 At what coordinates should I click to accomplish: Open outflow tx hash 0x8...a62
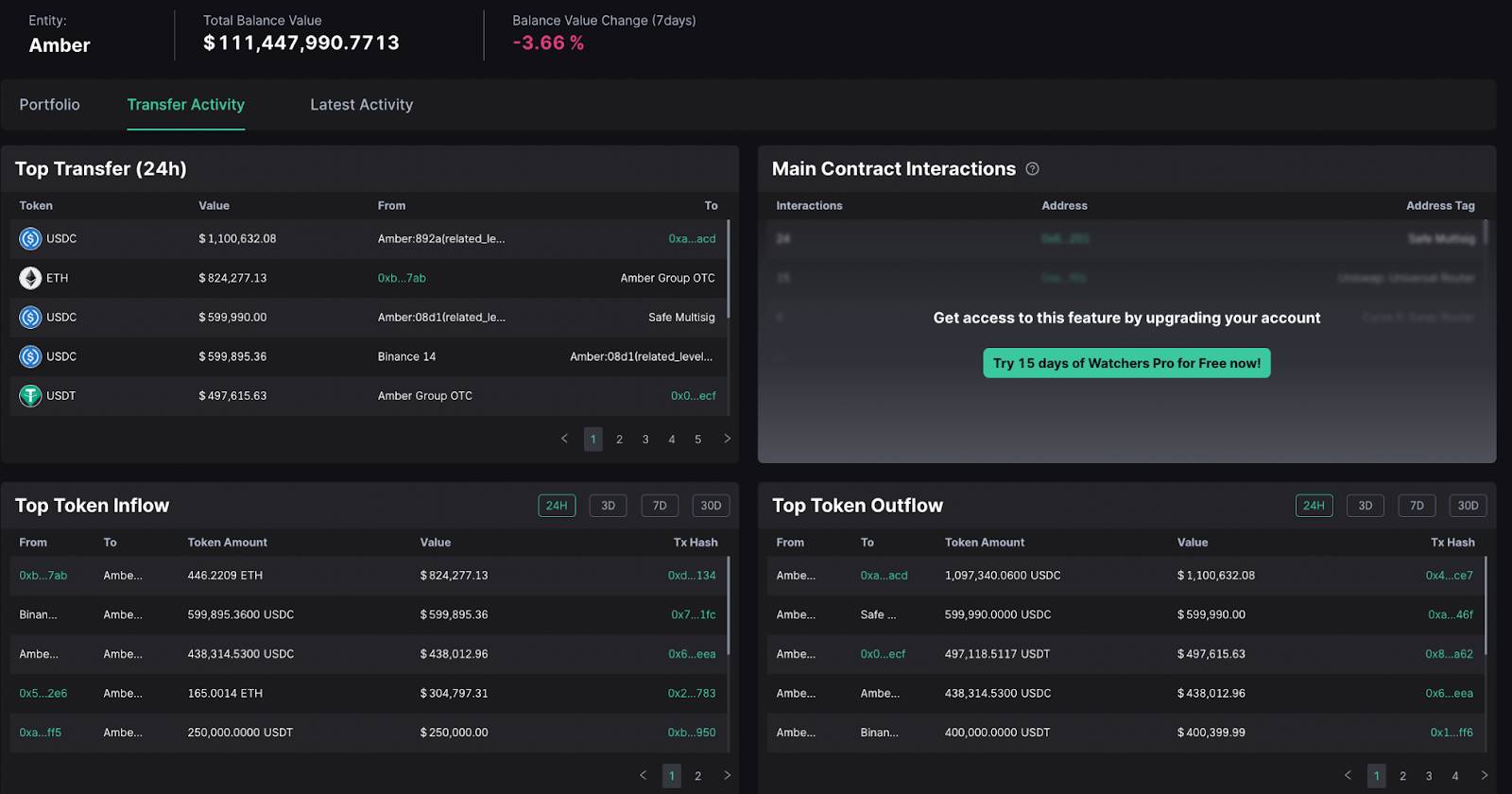pos(1450,654)
